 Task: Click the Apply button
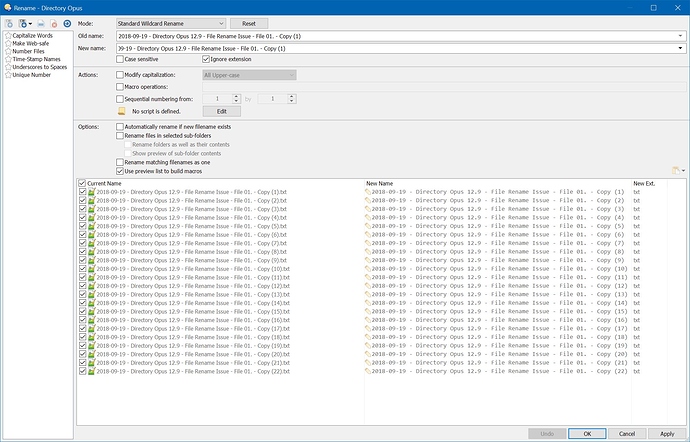click(667, 434)
